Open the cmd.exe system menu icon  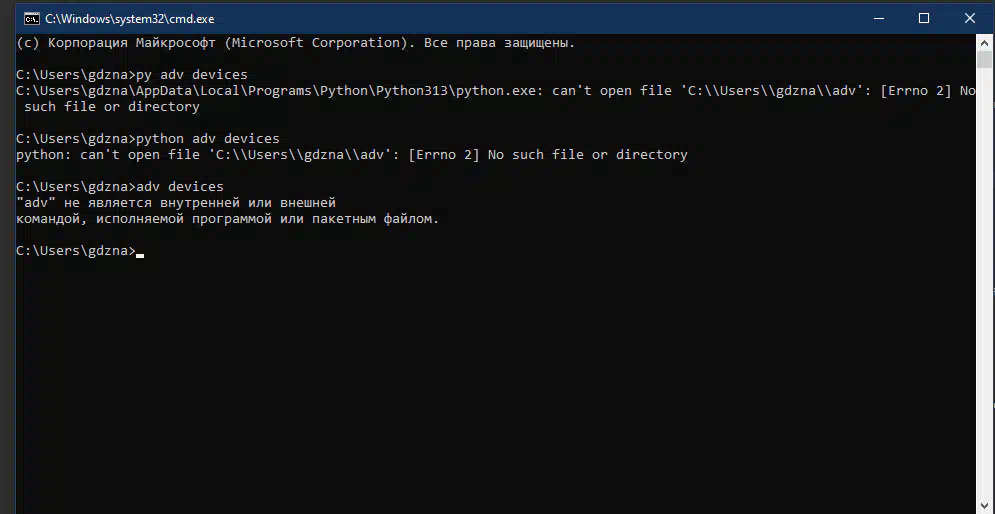(31, 19)
